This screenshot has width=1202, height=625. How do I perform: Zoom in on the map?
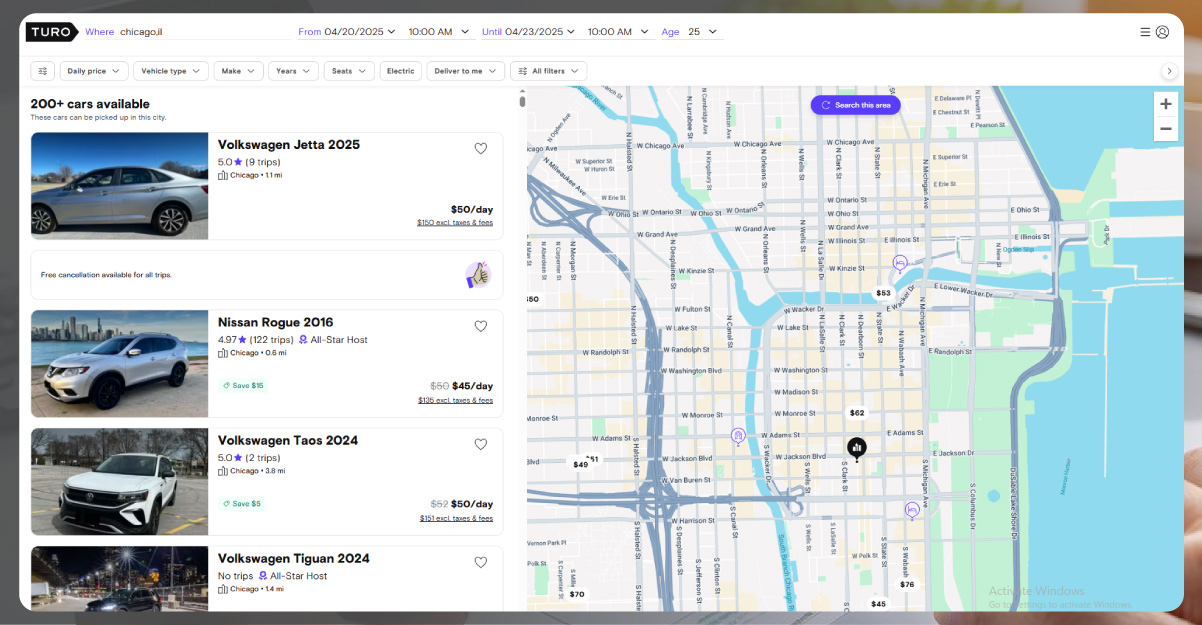click(x=1165, y=103)
